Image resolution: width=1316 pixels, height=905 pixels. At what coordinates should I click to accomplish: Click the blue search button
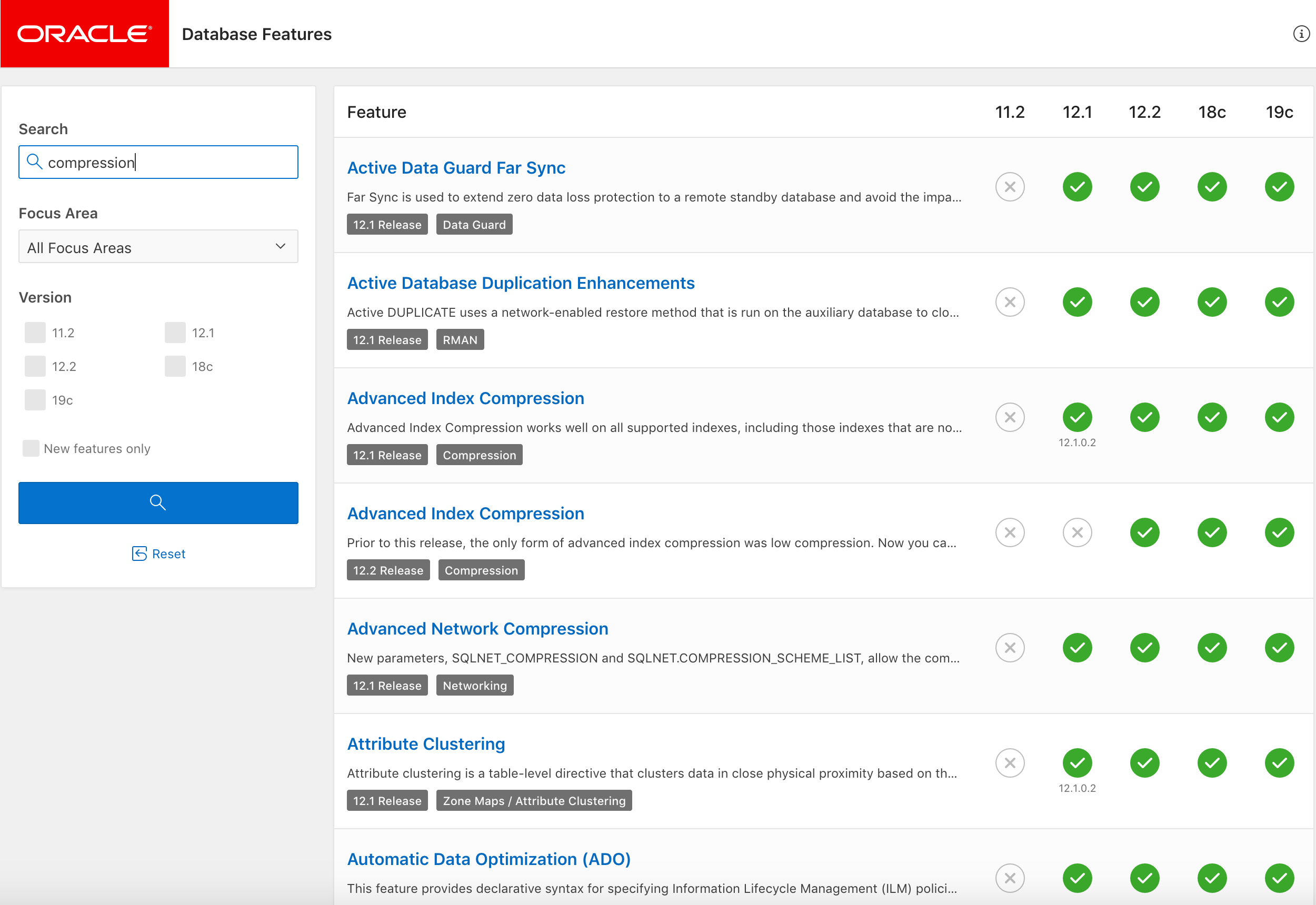(x=158, y=502)
